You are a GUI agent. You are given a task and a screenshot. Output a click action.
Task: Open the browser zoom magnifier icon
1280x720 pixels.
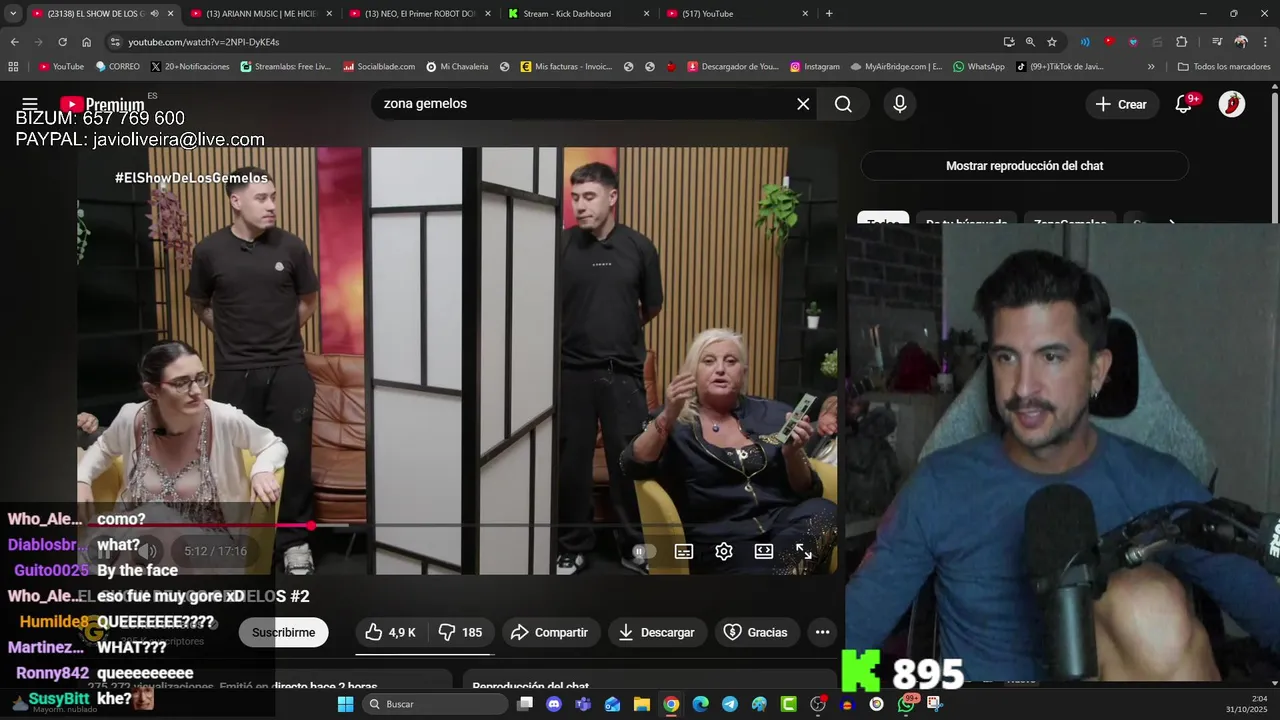(1030, 42)
